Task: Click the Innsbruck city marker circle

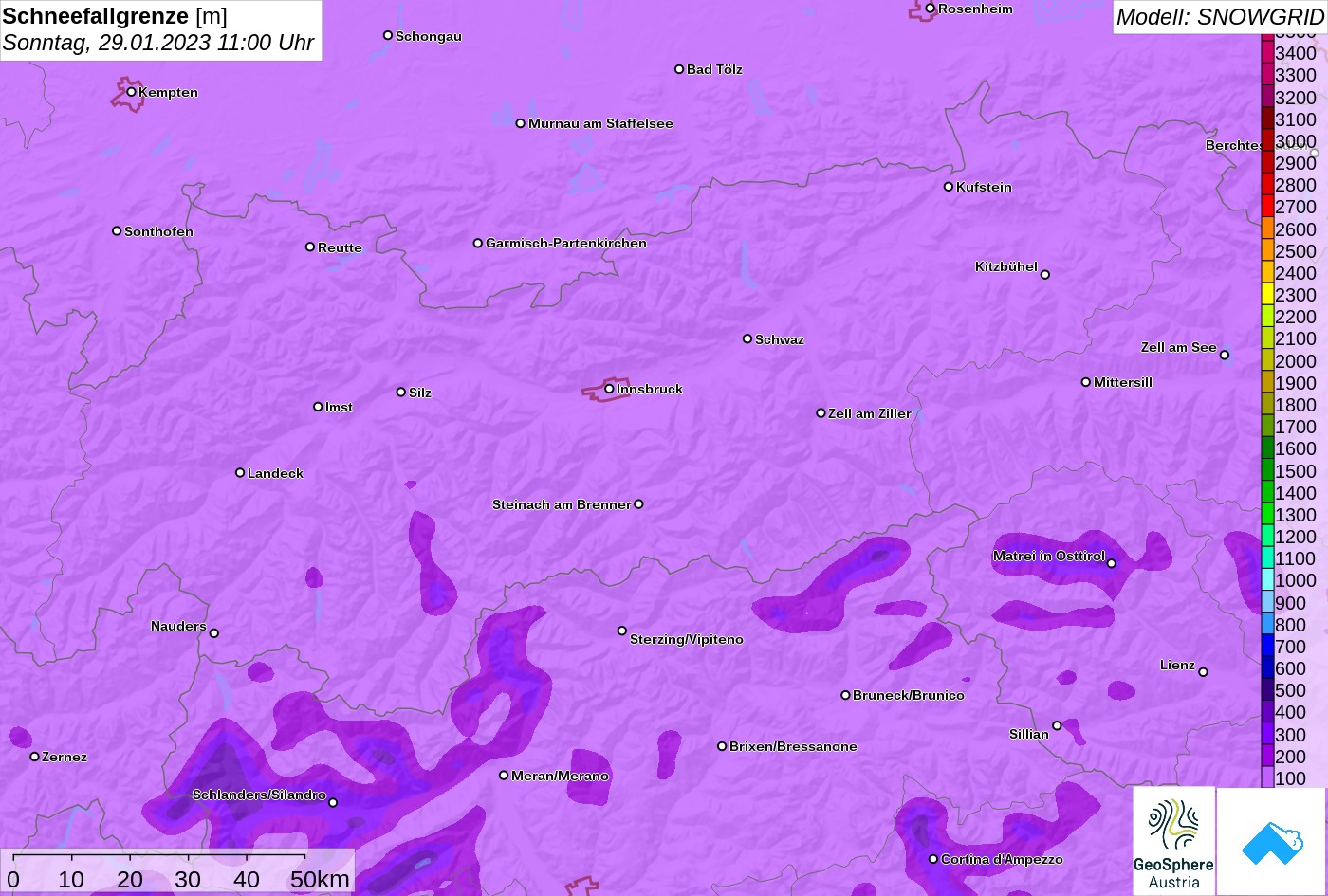Action: coord(609,389)
